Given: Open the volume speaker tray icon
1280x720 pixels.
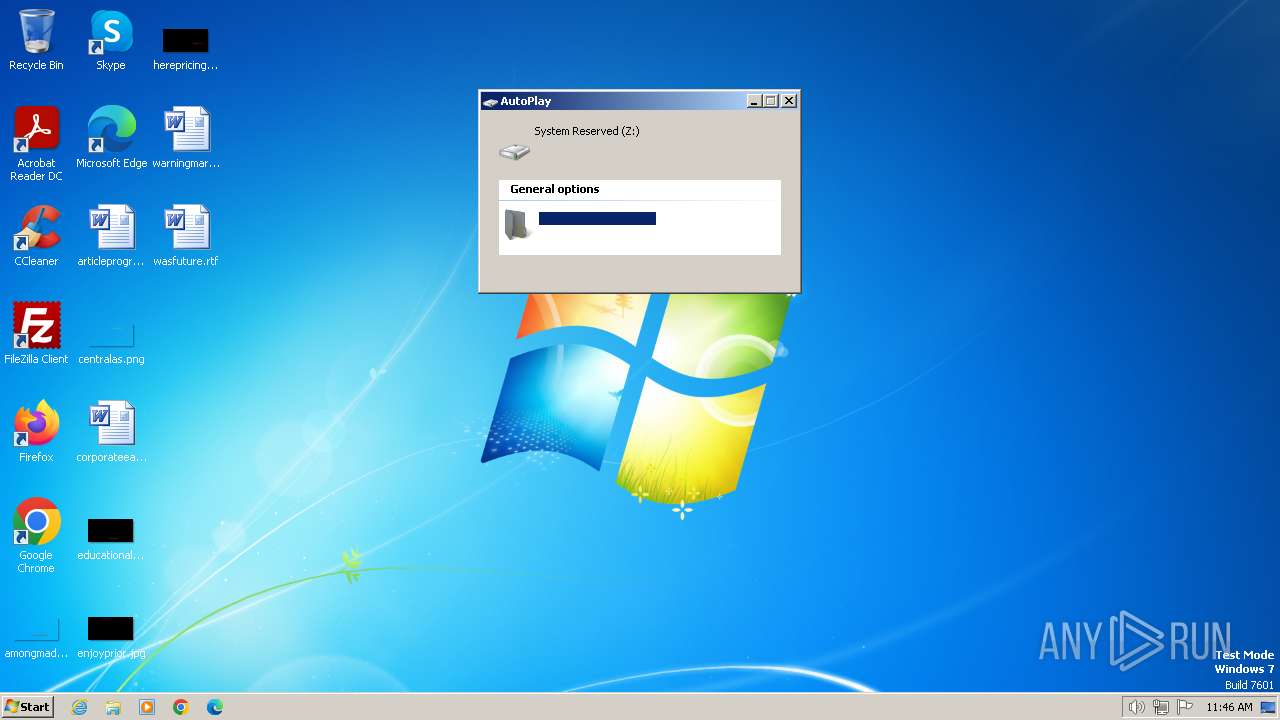Looking at the screenshot, I should [1136, 707].
